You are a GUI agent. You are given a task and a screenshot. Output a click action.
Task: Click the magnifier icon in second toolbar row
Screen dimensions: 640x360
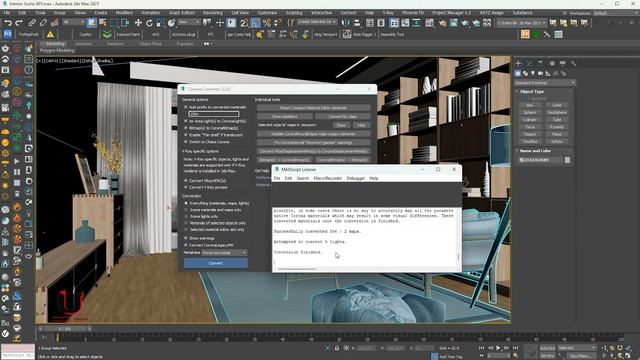(260, 34)
